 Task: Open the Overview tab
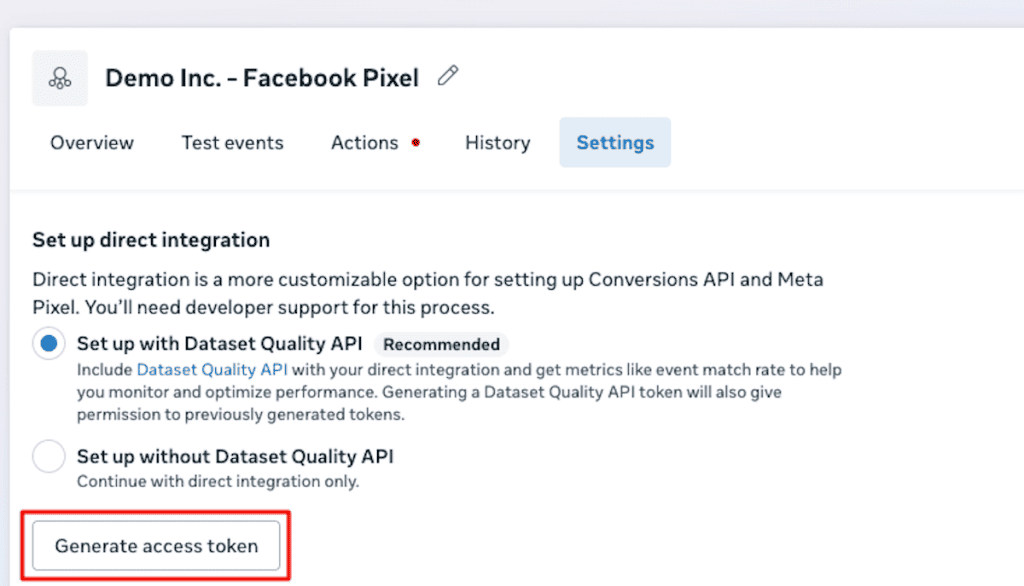click(92, 142)
